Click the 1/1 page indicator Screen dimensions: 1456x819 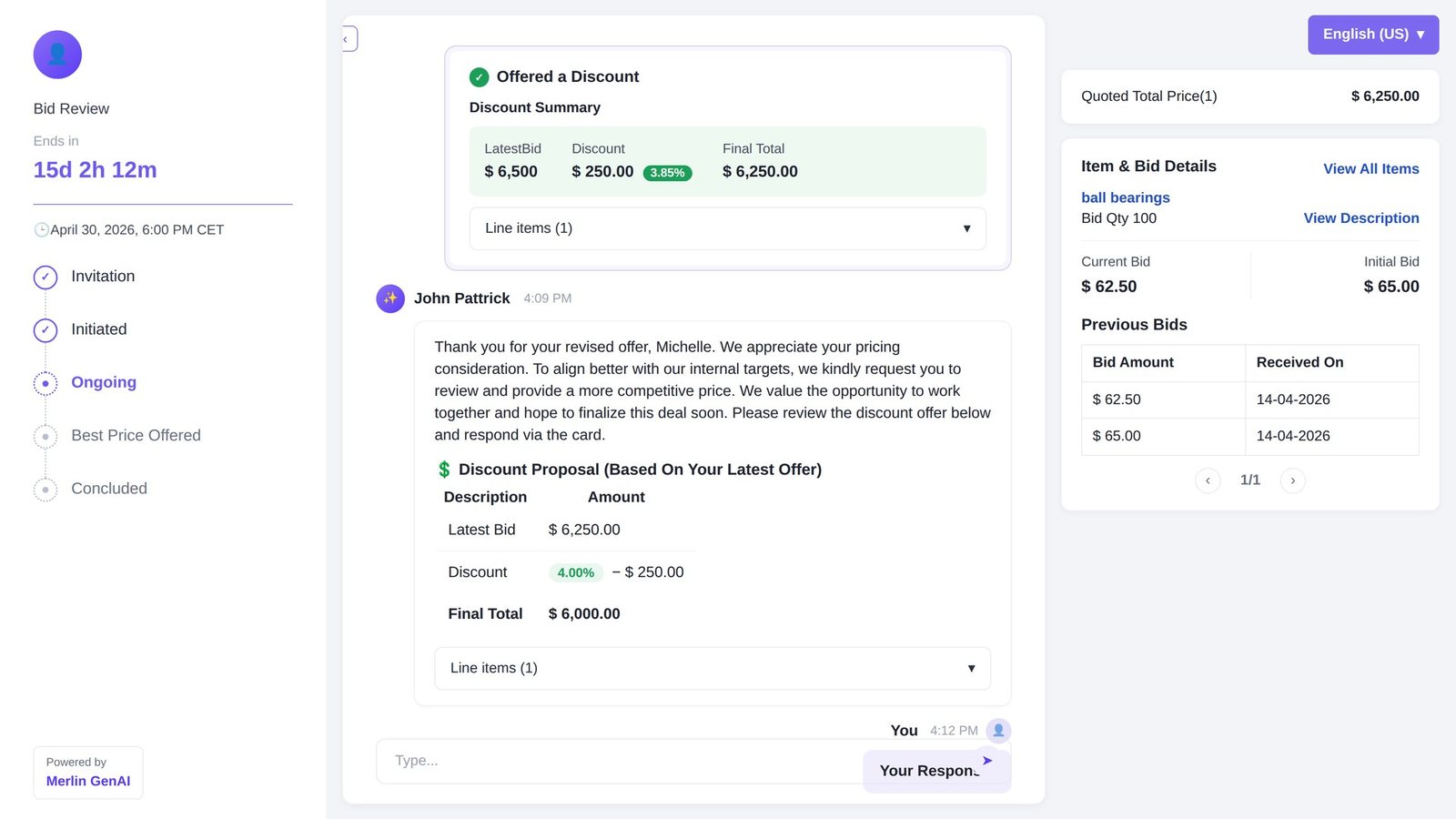pyautogui.click(x=1249, y=480)
